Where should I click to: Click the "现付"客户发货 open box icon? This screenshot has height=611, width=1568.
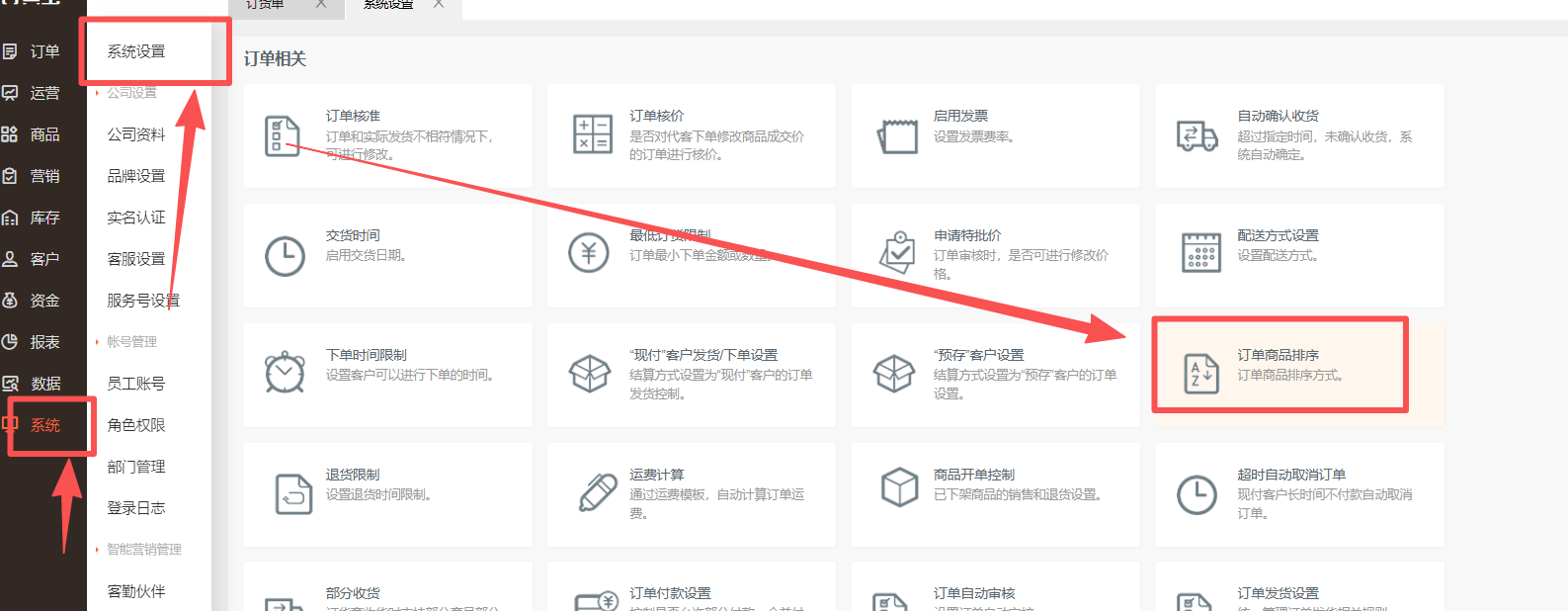point(590,374)
